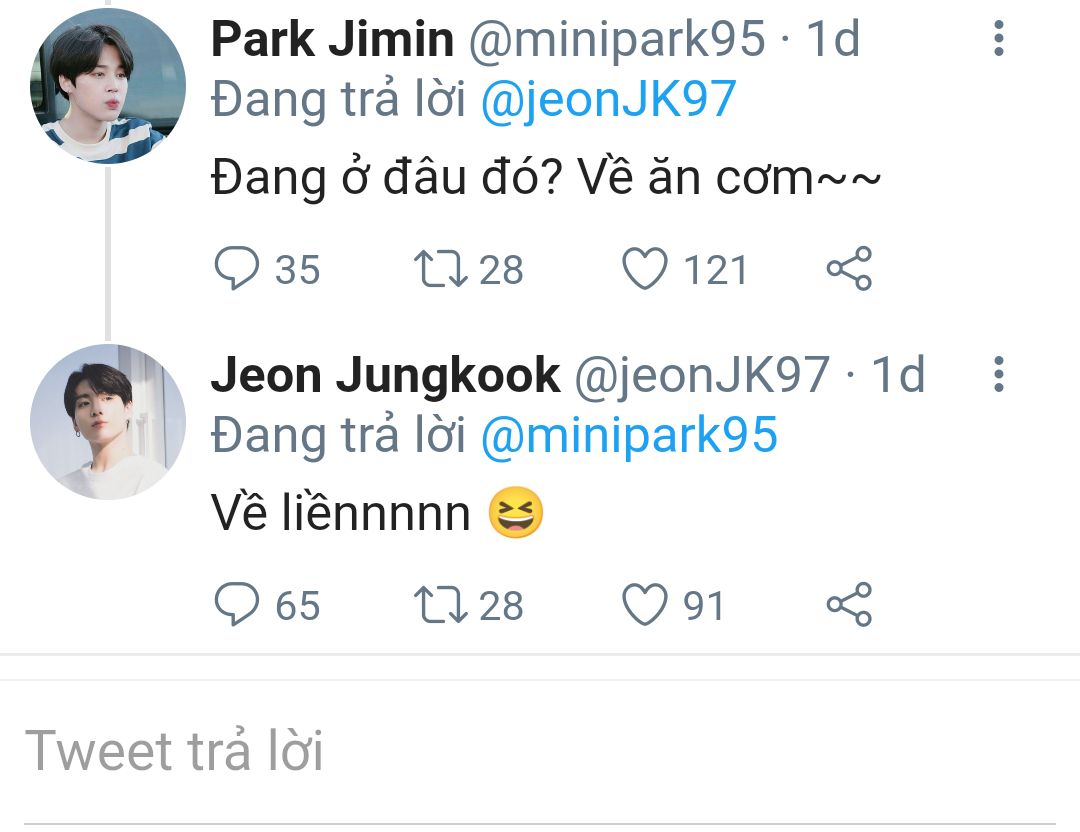The height and width of the screenshot is (832, 1080).
Task: Open more options for Park Jimin's tweet
Action: [998, 38]
